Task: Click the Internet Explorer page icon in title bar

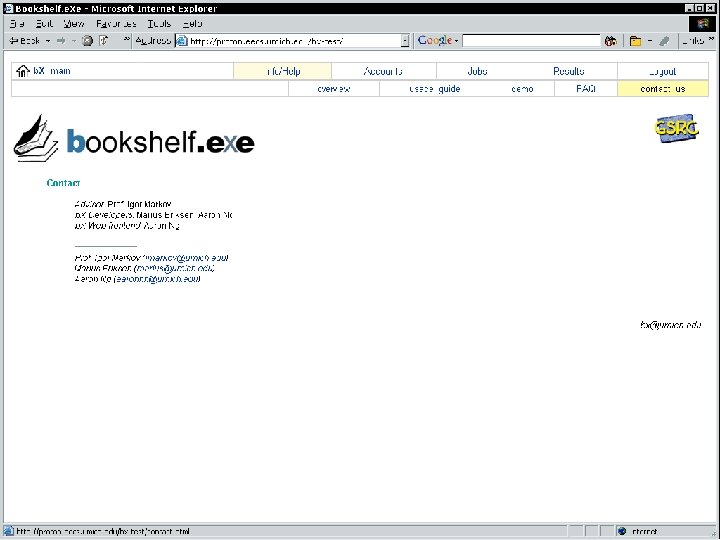Action: [x=9, y=8]
